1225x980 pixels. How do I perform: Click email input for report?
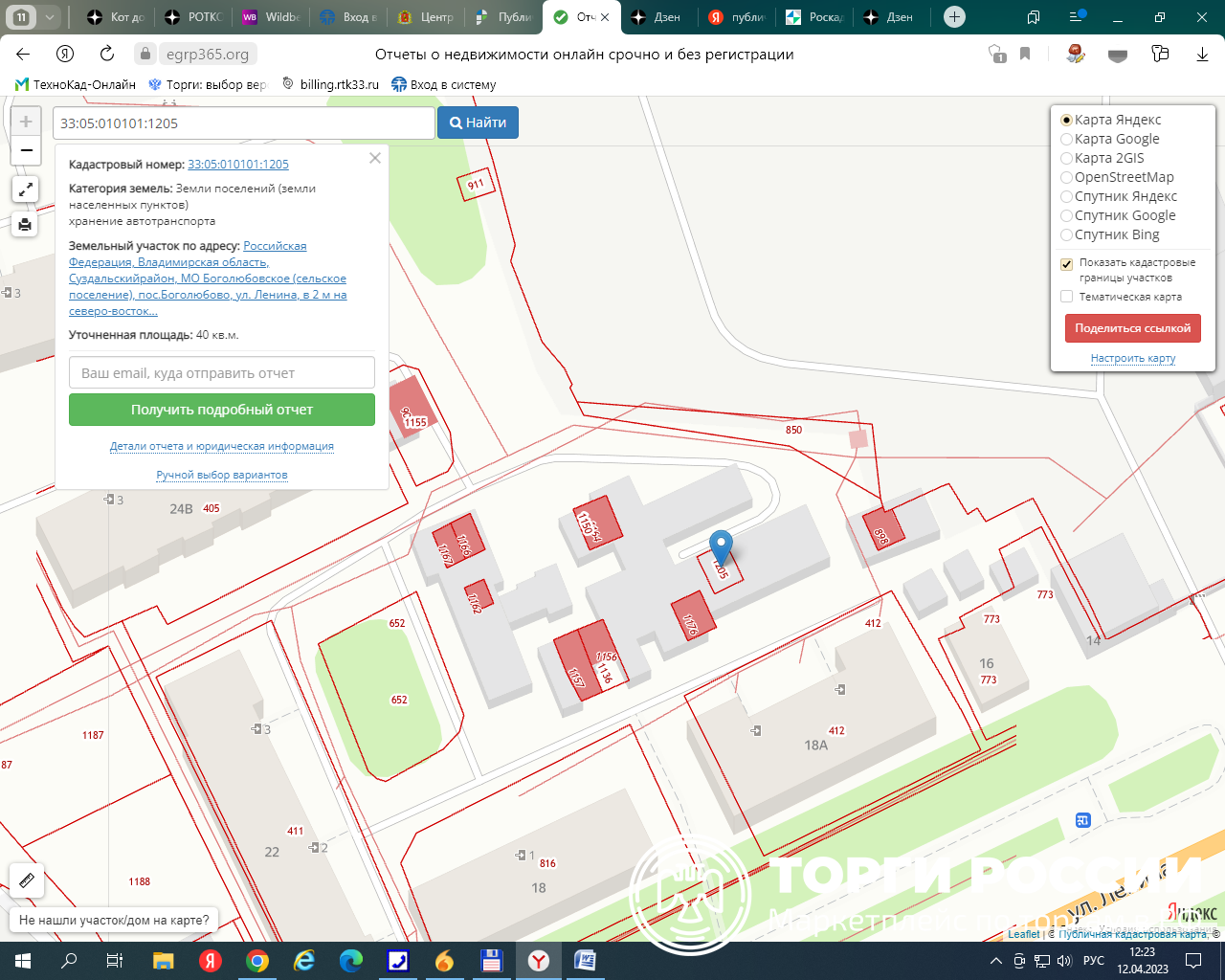(222, 372)
